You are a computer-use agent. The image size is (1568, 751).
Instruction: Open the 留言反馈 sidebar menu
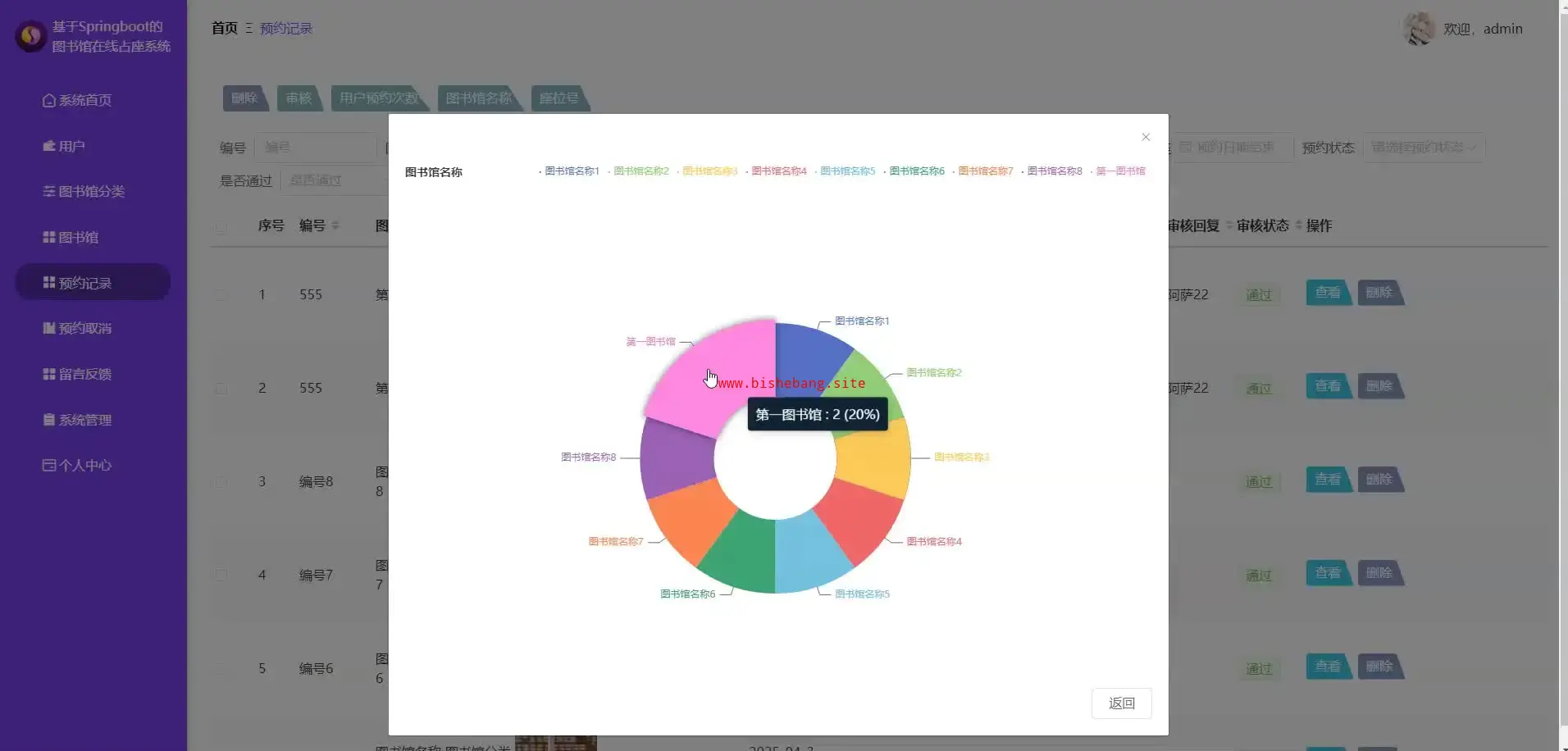coord(93,374)
